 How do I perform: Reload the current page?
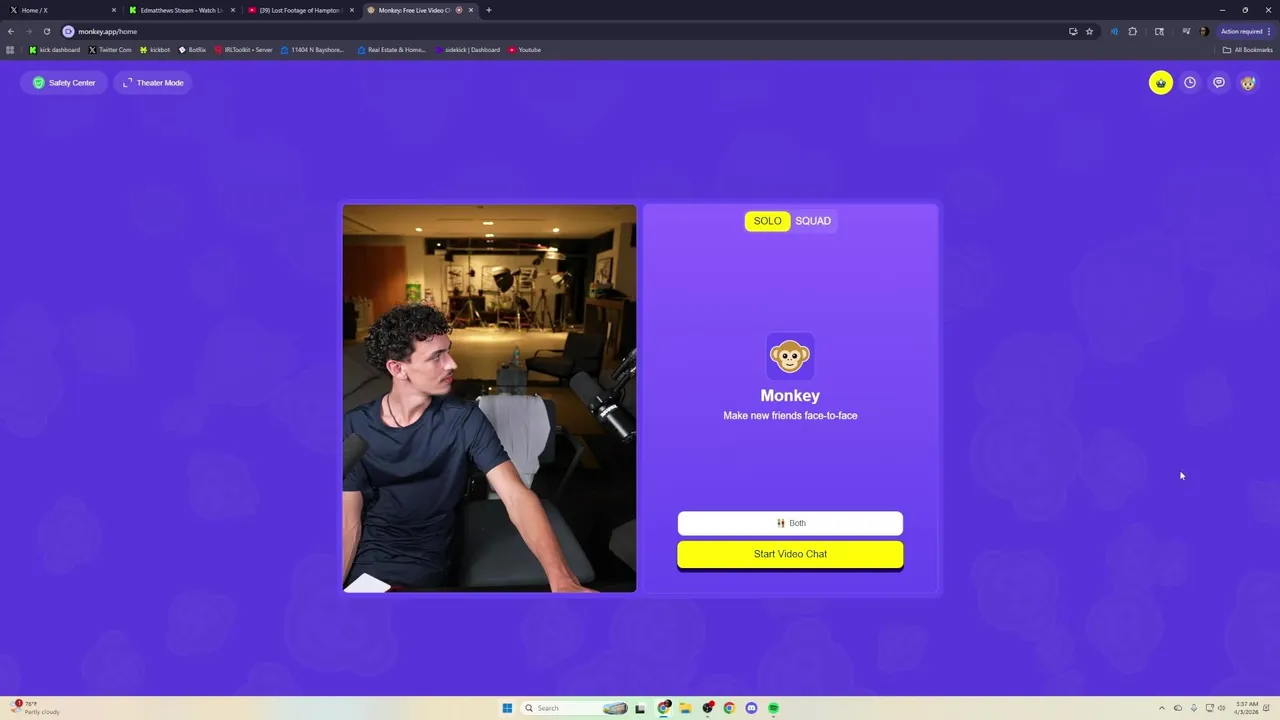coord(46,31)
